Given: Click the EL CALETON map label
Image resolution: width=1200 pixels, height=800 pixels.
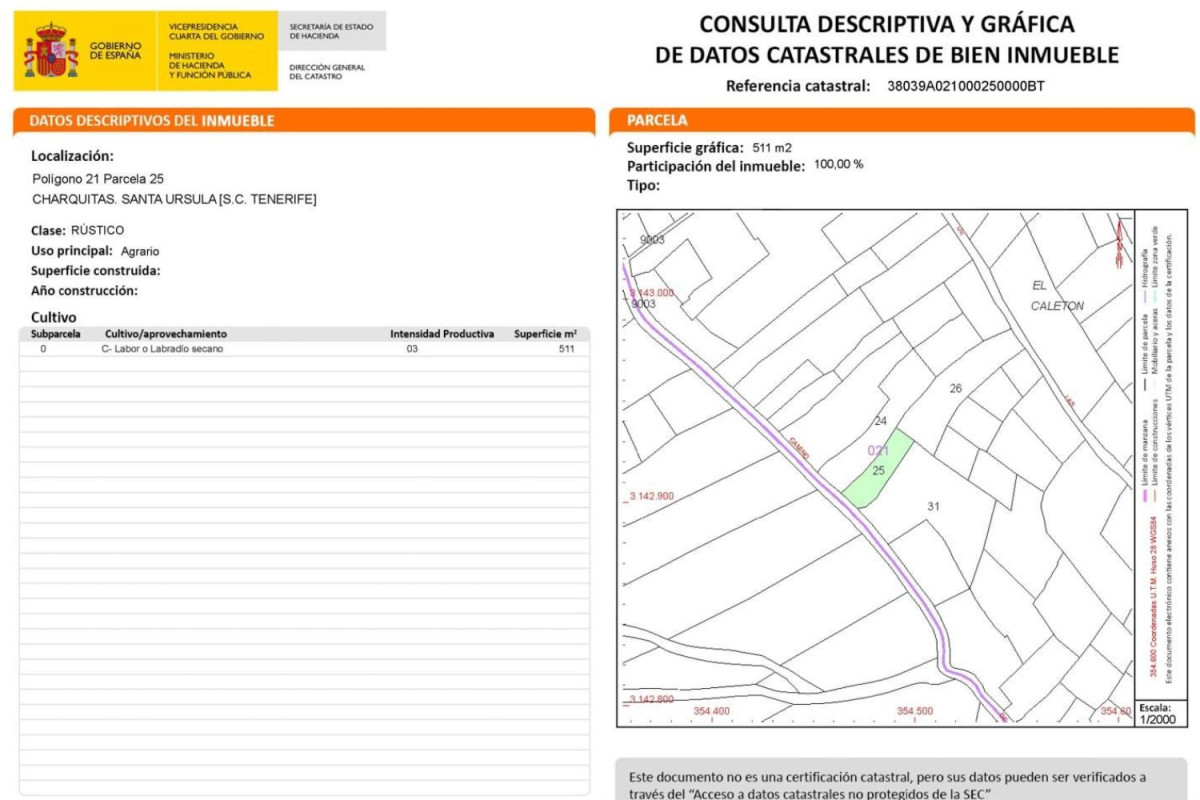Looking at the screenshot, I should [1057, 296].
